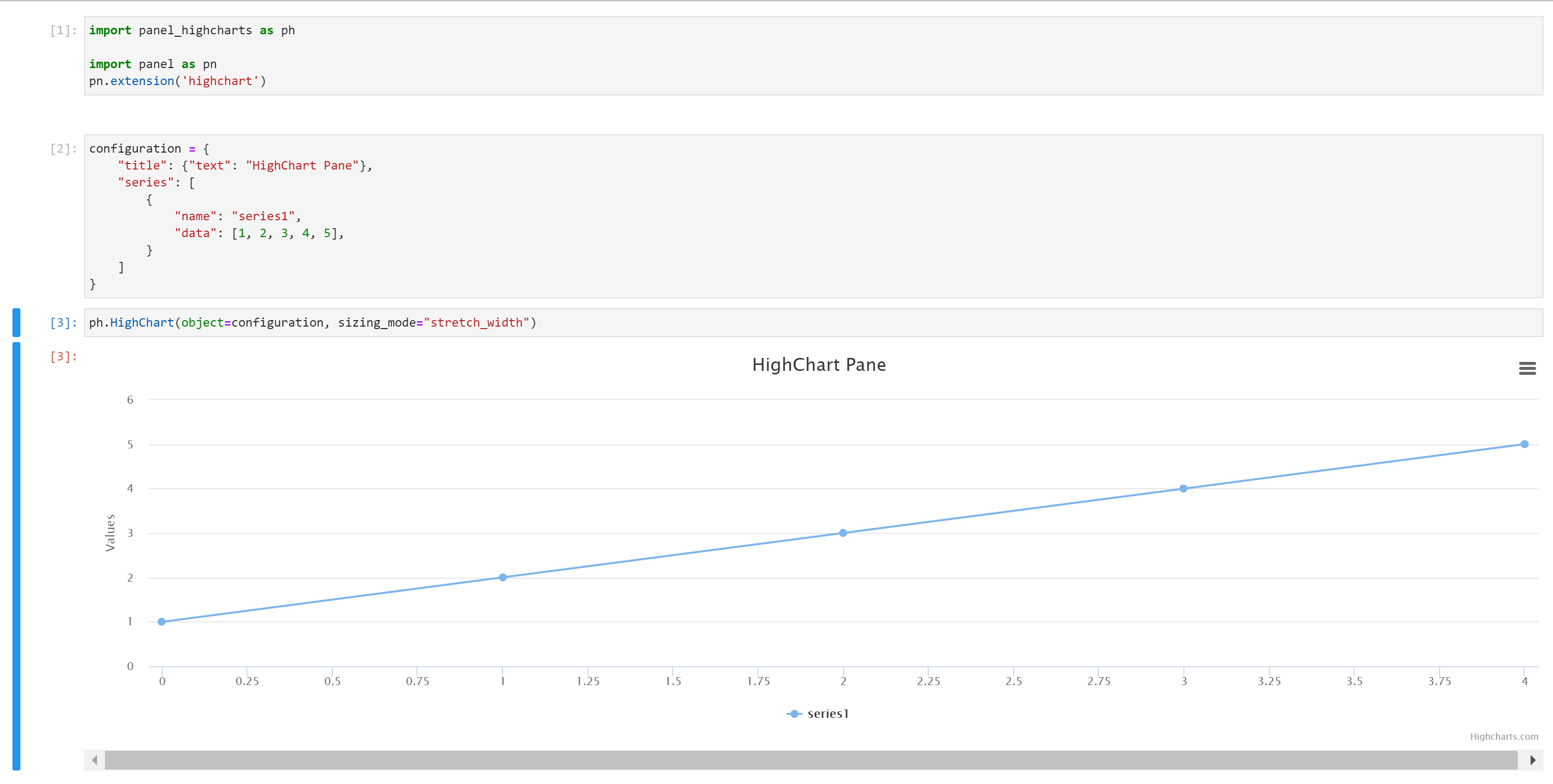Viewport: 1553px width, 784px height.
Task: Click the data point at value 4
Action: [1183, 489]
